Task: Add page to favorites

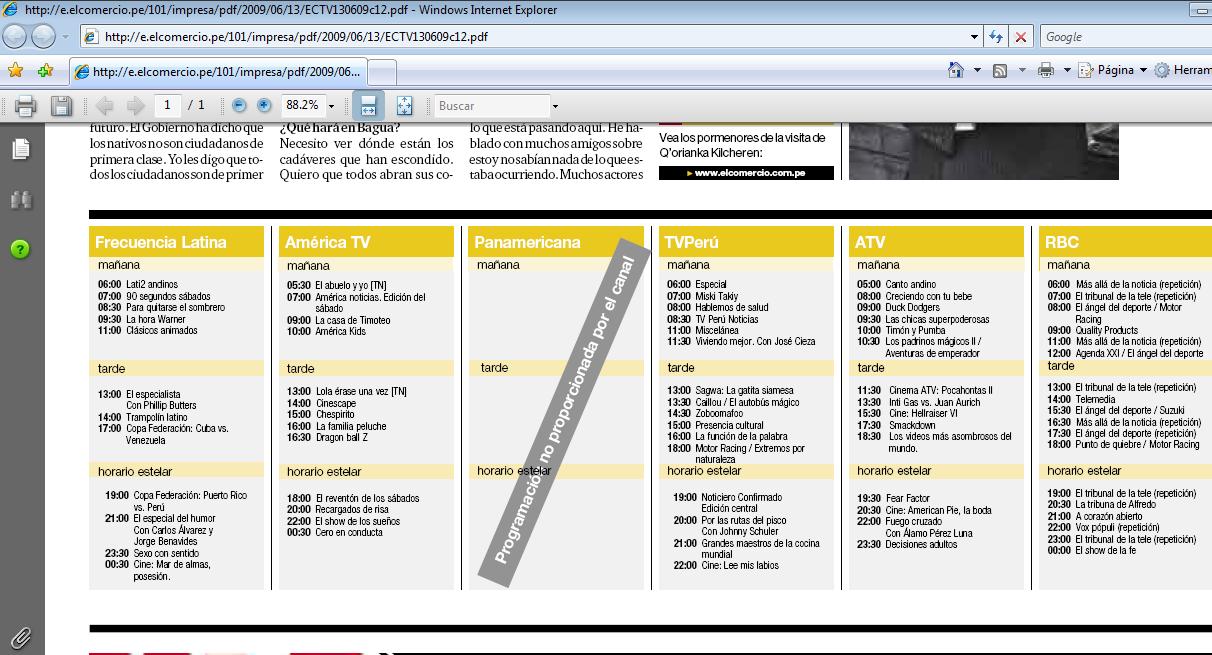Action: click(x=45, y=71)
